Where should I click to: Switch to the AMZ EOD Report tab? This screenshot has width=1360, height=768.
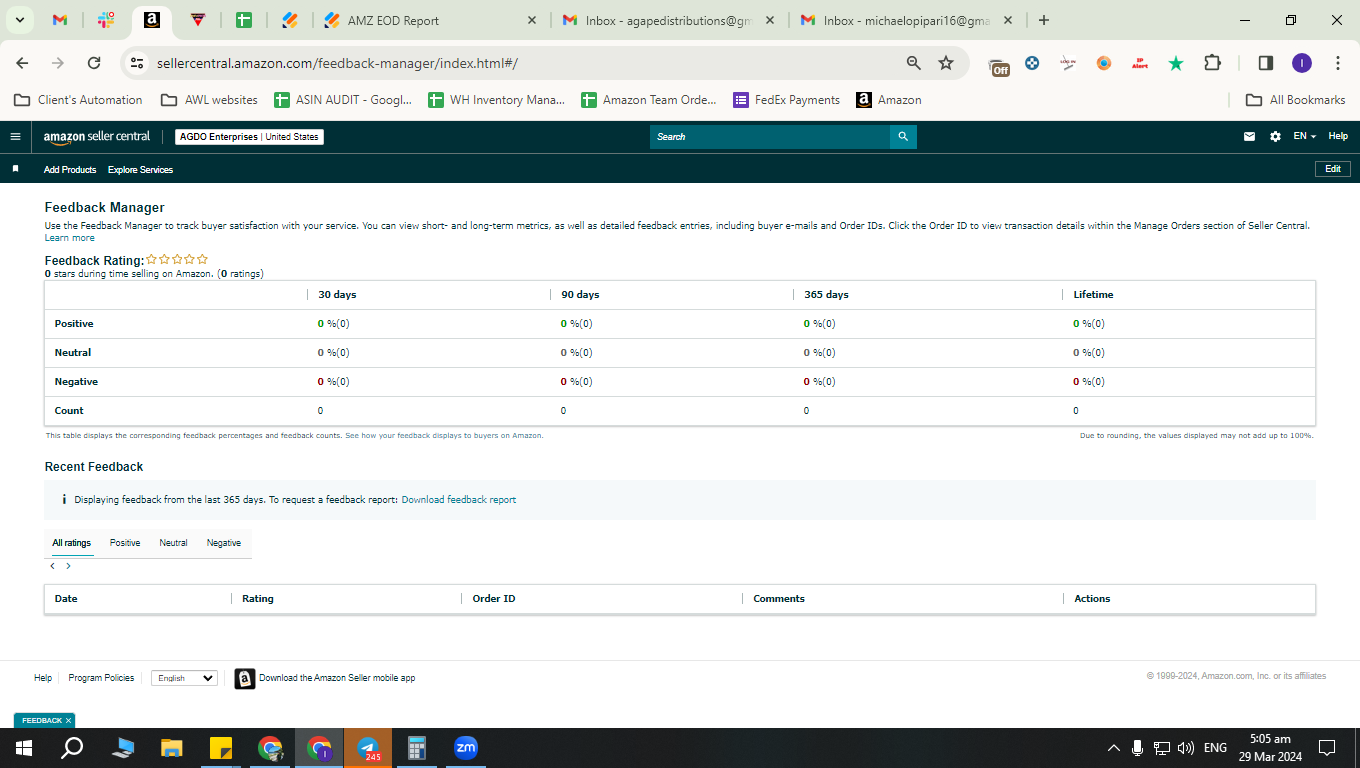pos(432,20)
